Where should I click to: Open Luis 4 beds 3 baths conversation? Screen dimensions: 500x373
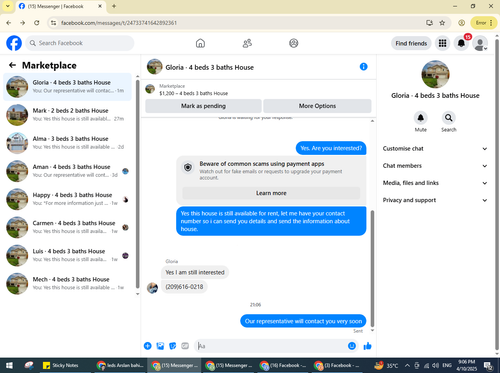tap(67, 255)
